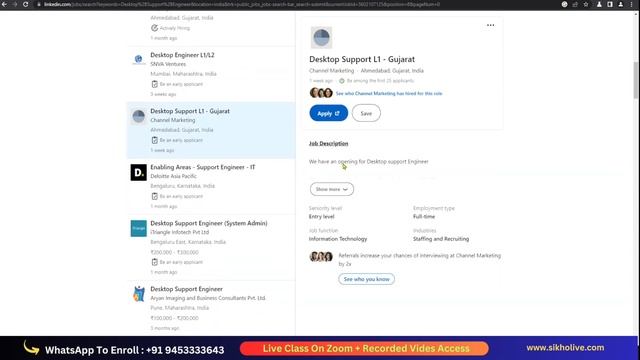Click the browser forward arrow
Image resolution: width=640 pixels, height=360 pixels.
tap(15, 4)
